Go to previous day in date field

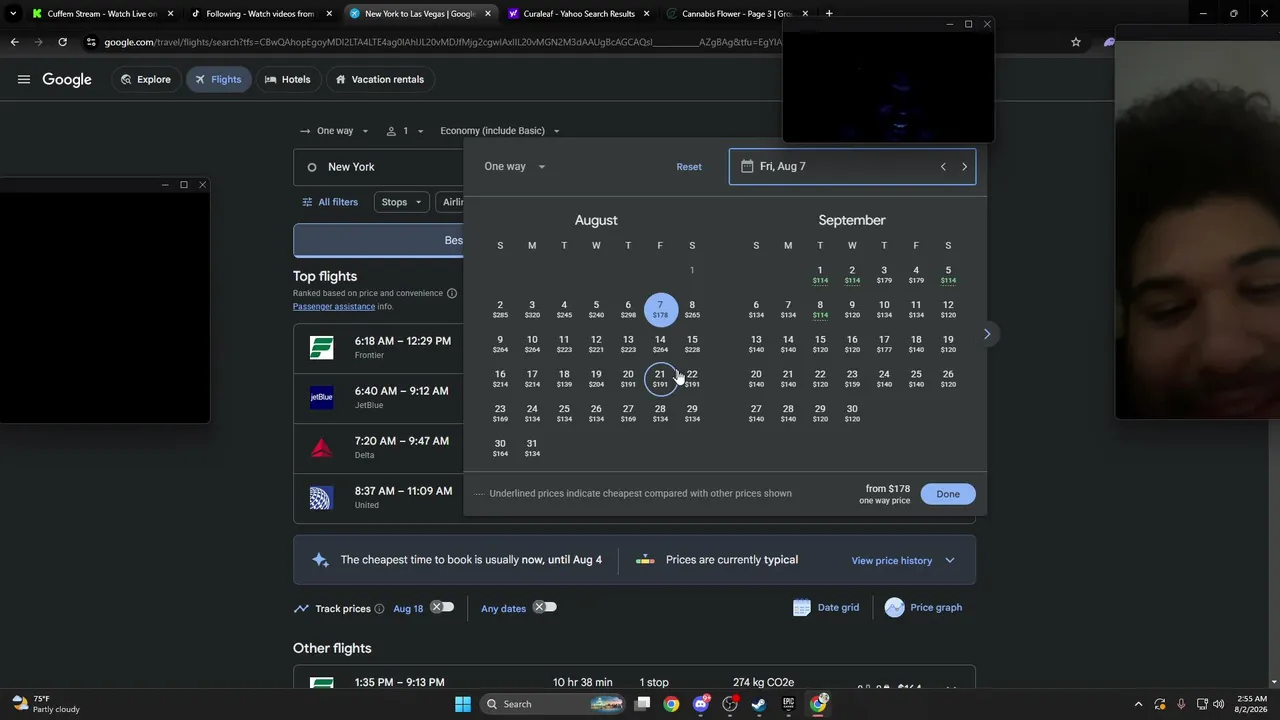pos(943,167)
